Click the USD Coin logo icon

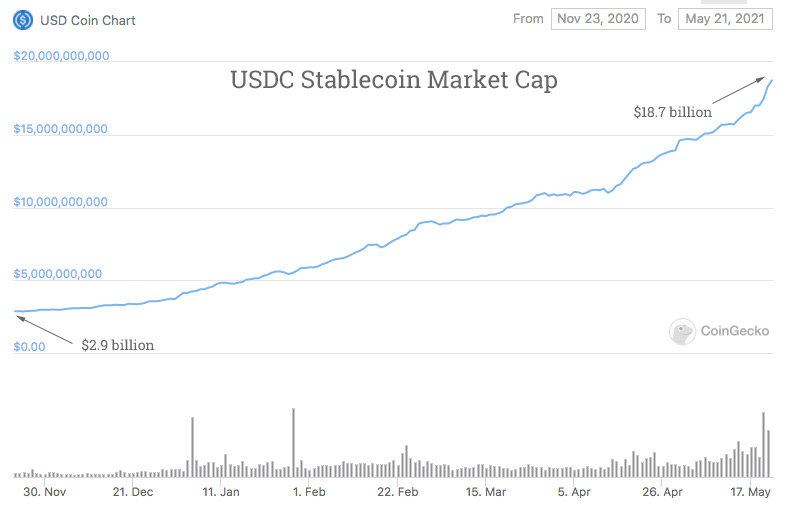[22, 19]
